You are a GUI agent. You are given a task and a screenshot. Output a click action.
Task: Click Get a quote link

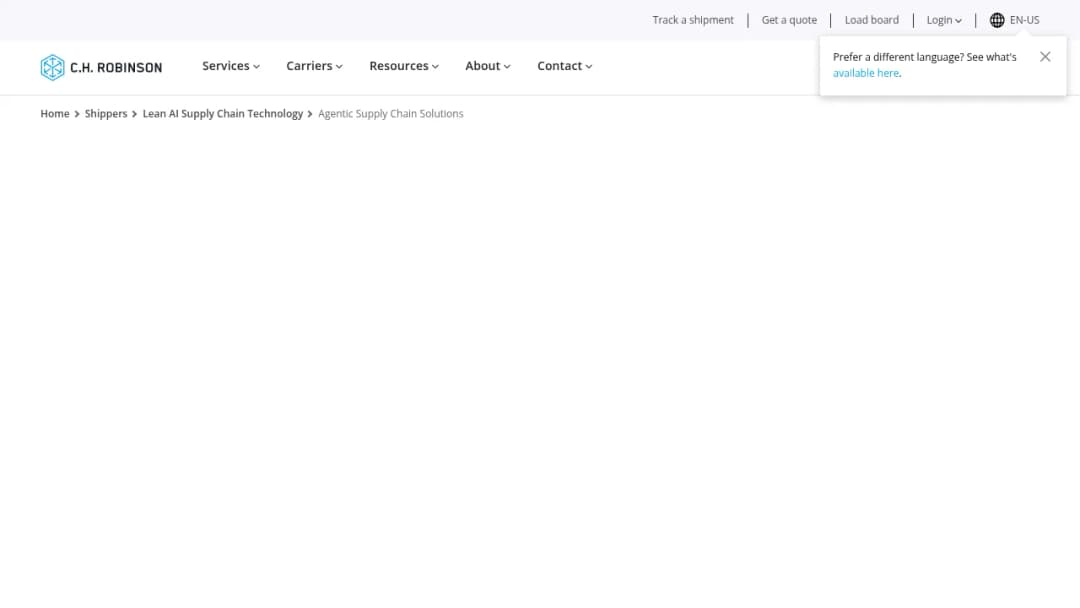pyautogui.click(x=789, y=20)
